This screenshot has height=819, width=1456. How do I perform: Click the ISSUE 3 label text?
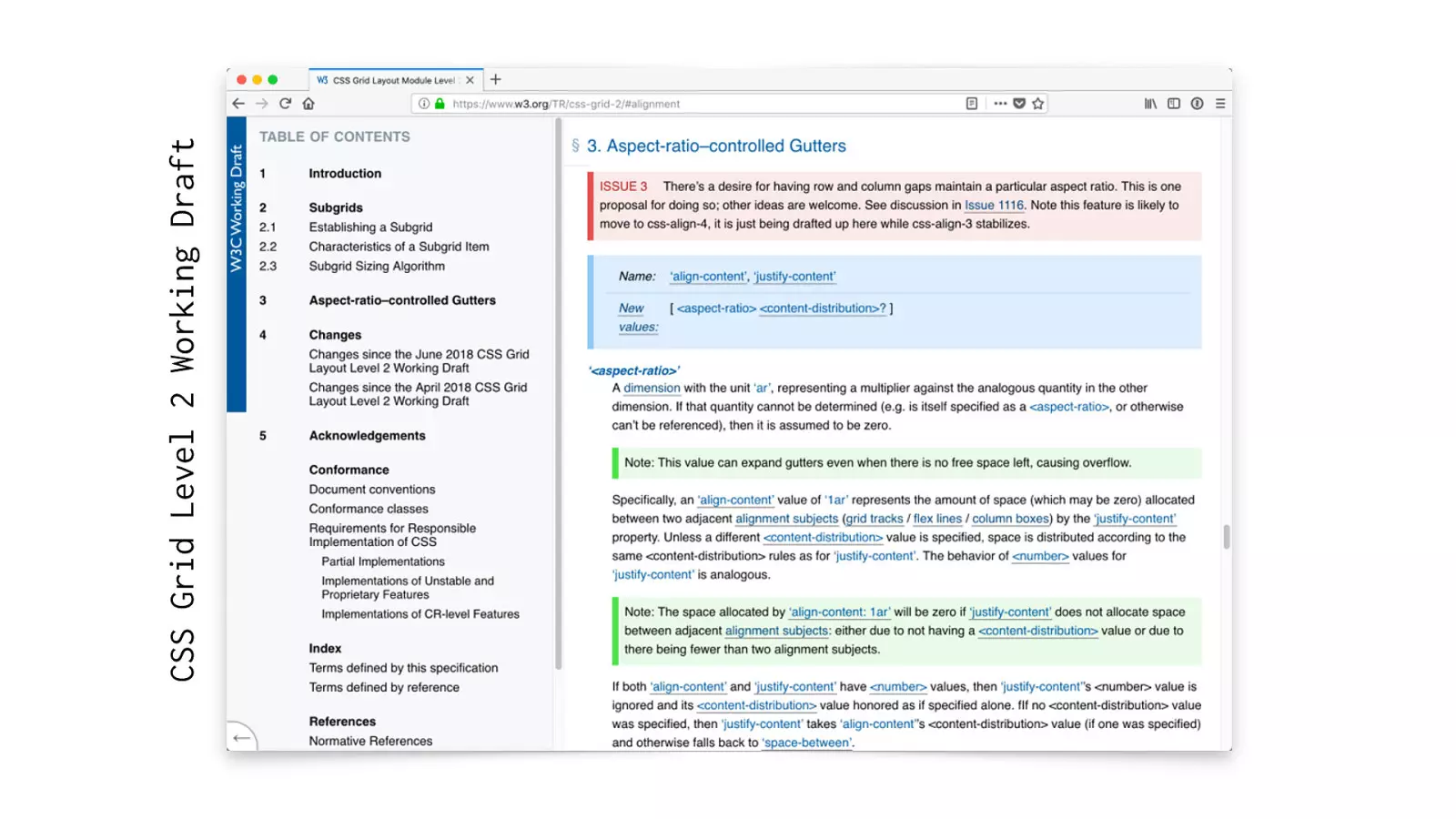point(623,187)
